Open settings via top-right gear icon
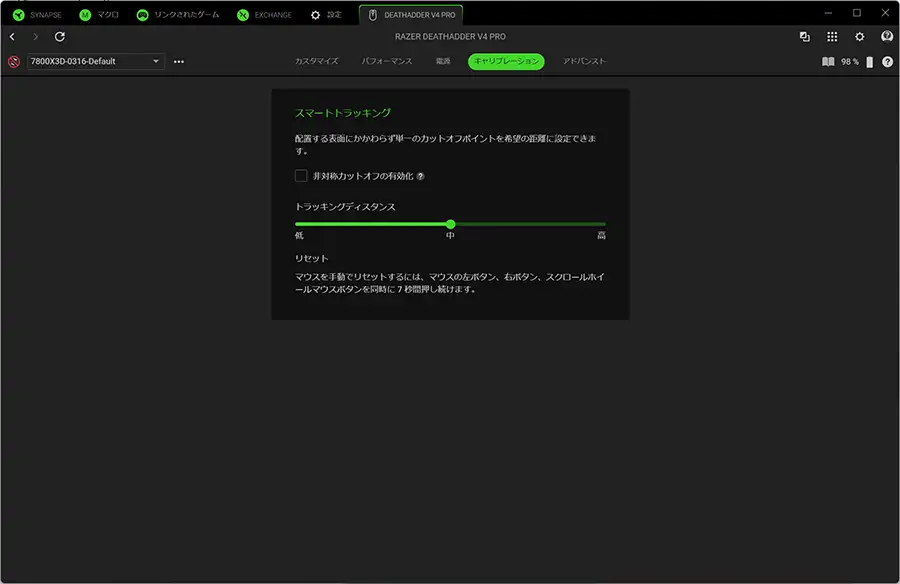900x584 pixels. click(x=859, y=37)
